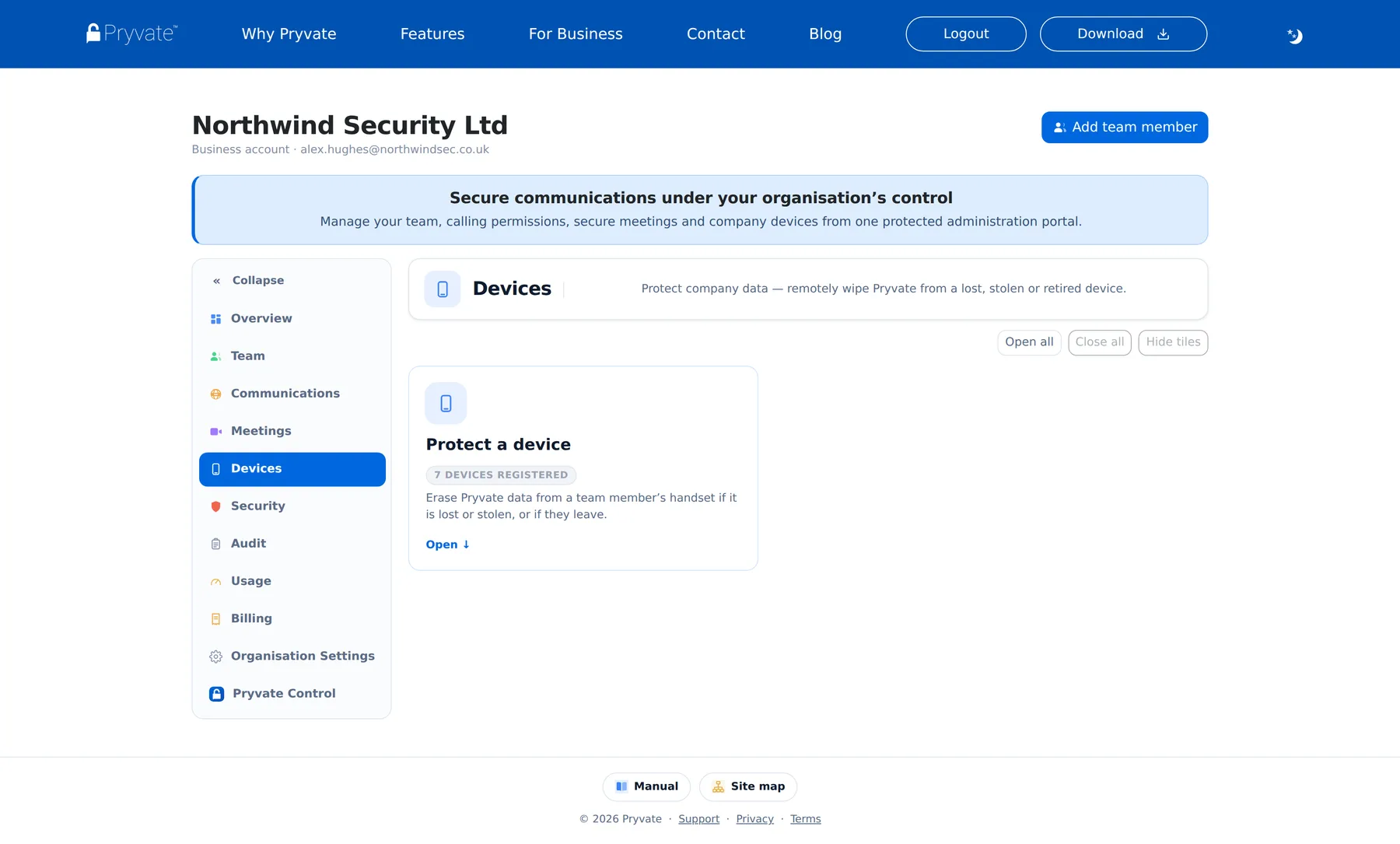Click the "7 DEVICES REGISTERED" badge
Screen dimensions: 1400x844
pos(501,475)
